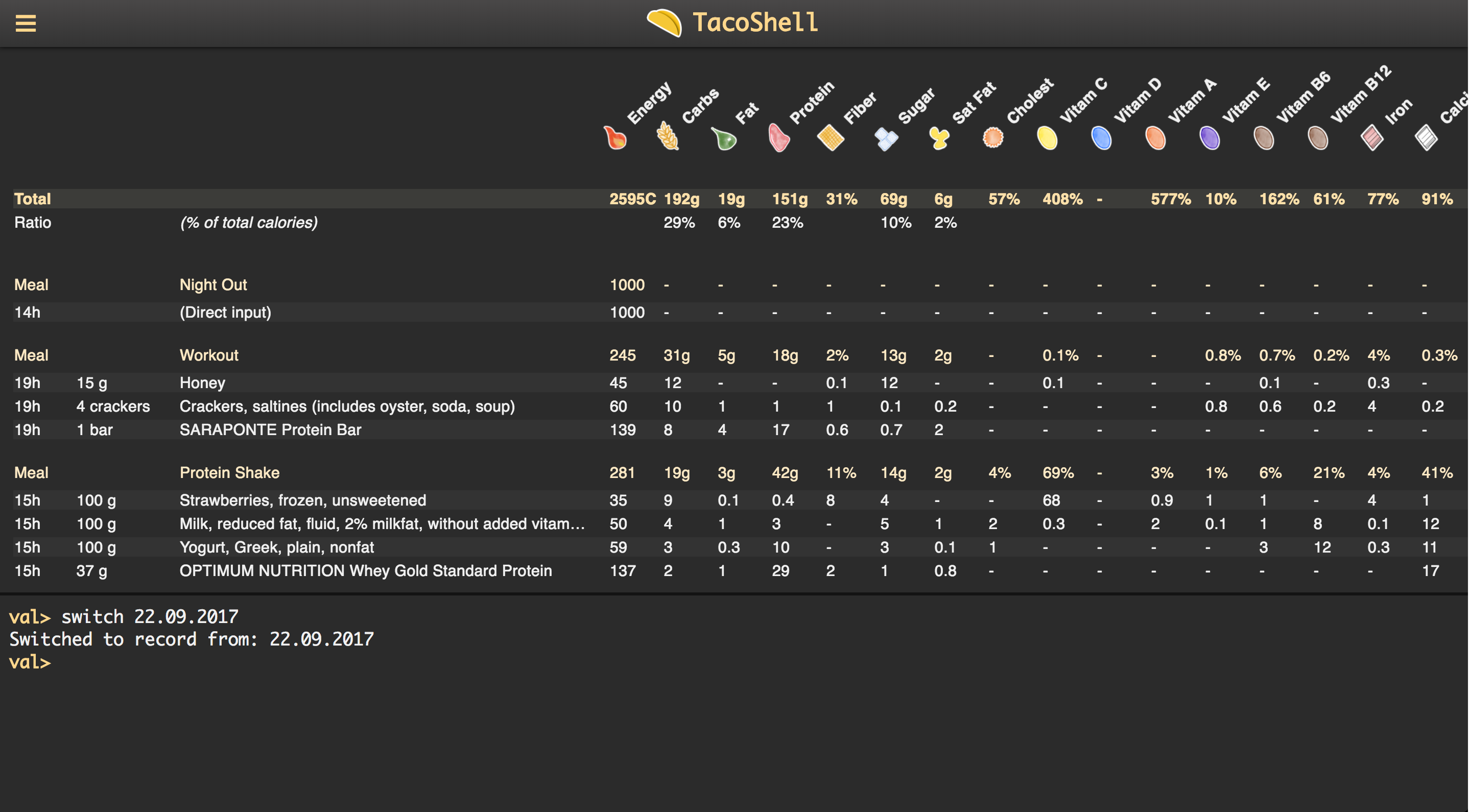Open the hamburger navigation menu
Image resolution: width=1469 pixels, height=812 pixels.
pos(25,23)
